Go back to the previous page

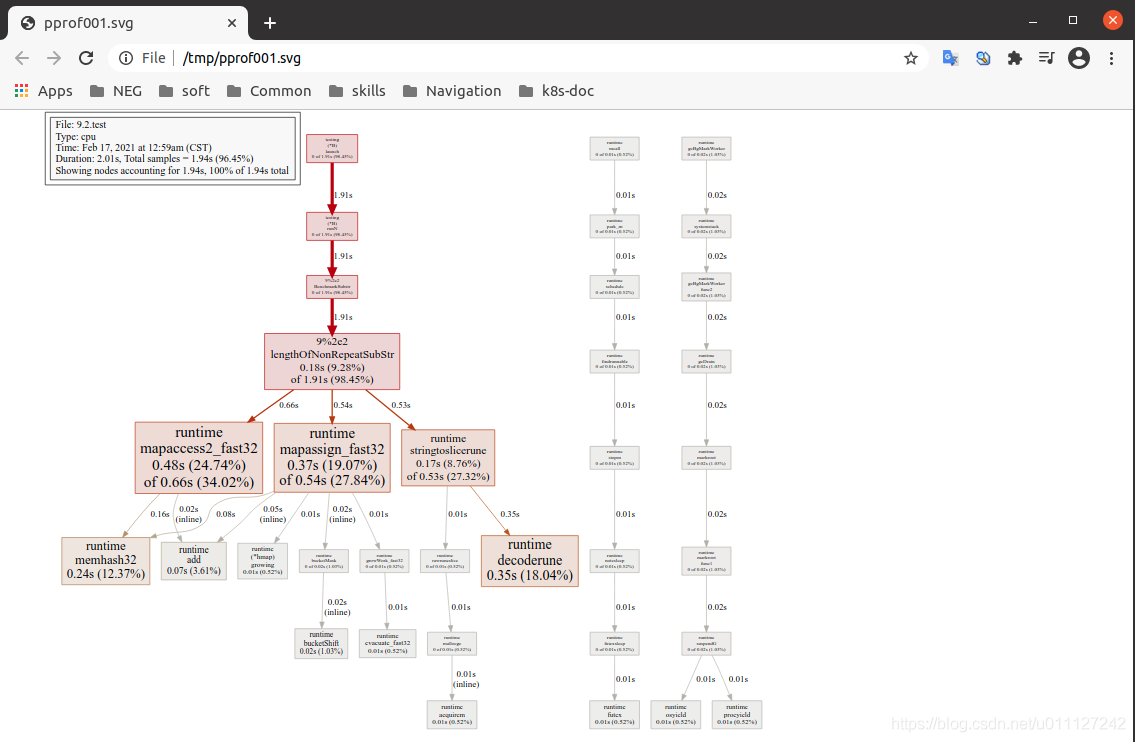(x=22, y=58)
